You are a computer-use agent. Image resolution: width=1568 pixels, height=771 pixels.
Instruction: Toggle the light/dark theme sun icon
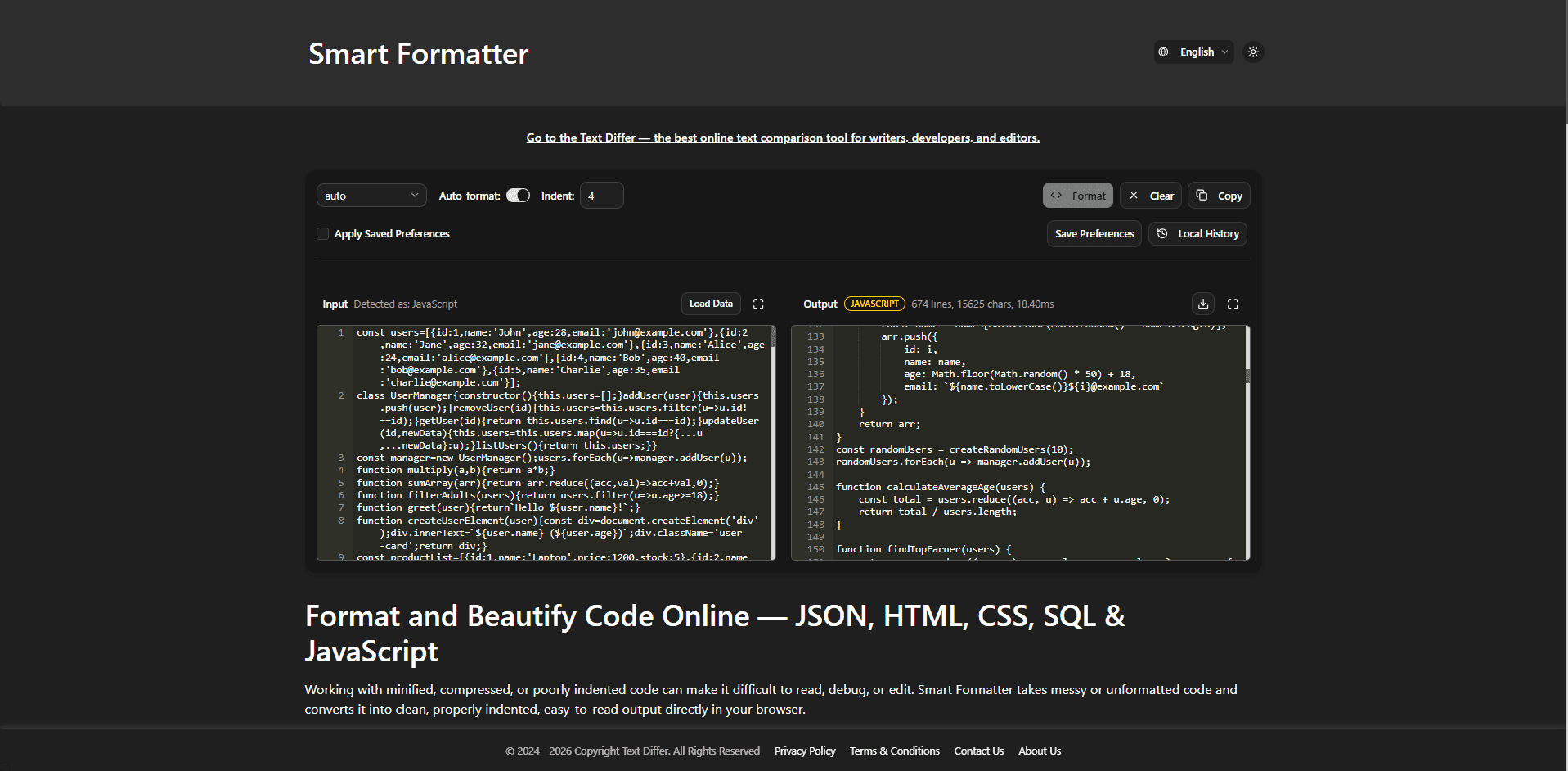(x=1253, y=52)
